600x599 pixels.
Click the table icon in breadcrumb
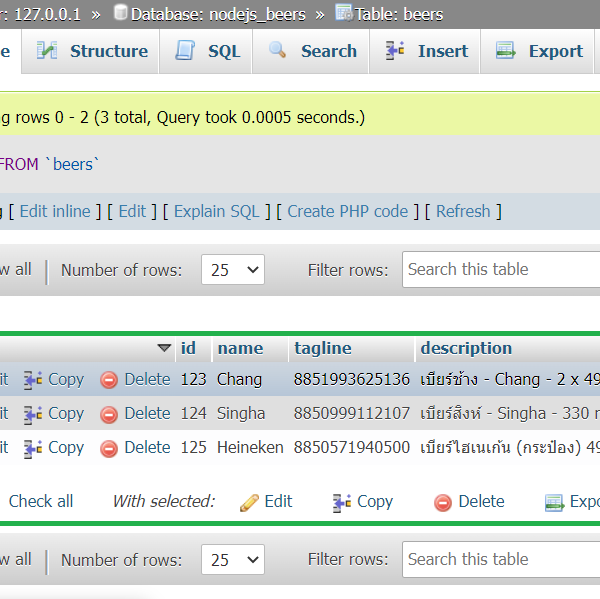pyautogui.click(x=343, y=13)
